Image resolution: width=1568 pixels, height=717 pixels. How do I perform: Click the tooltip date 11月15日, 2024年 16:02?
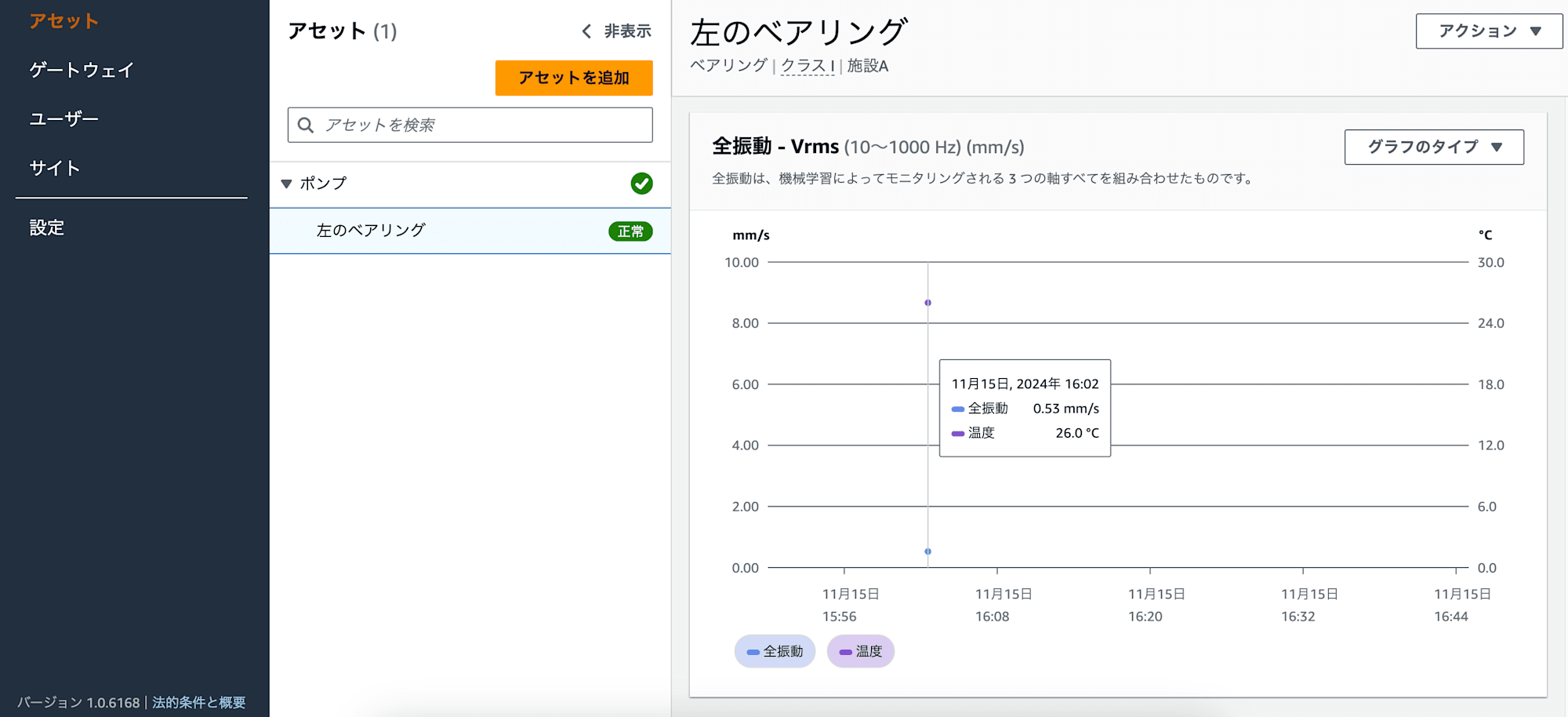(1025, 384)
